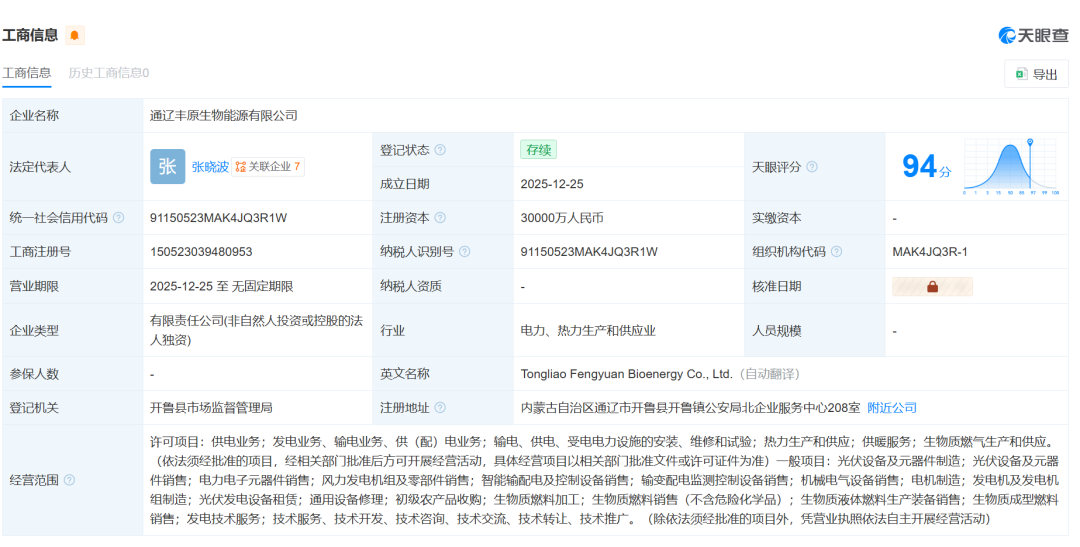1080x547 pixels.
Task: Click help icon next to 注册资本
Action: pyautogui.click(x=440, y=218)
